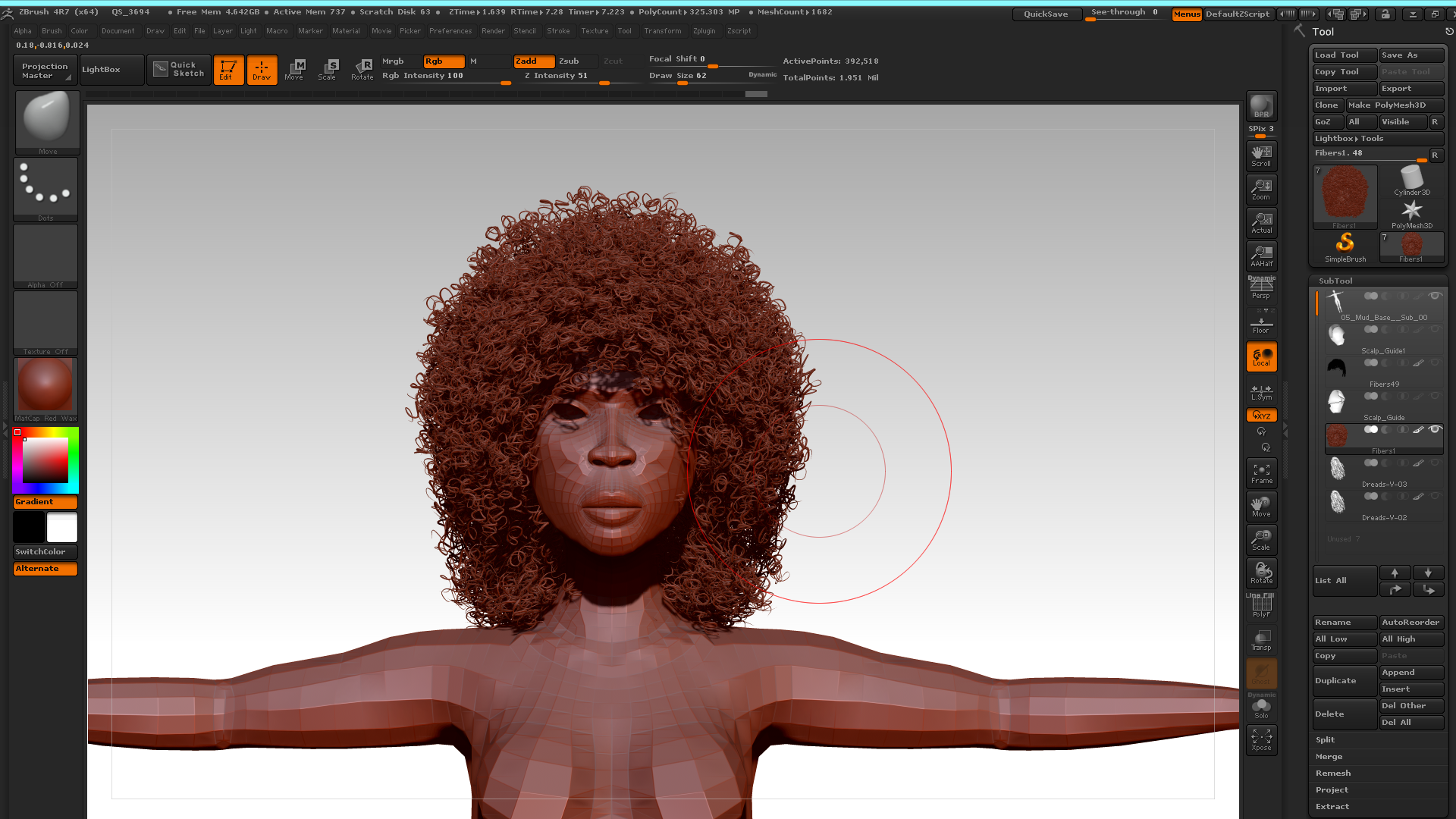This screenshot has width=1456, height=819.
Task: Click the Actual size icon
Action: click(x=1261, y=222)
